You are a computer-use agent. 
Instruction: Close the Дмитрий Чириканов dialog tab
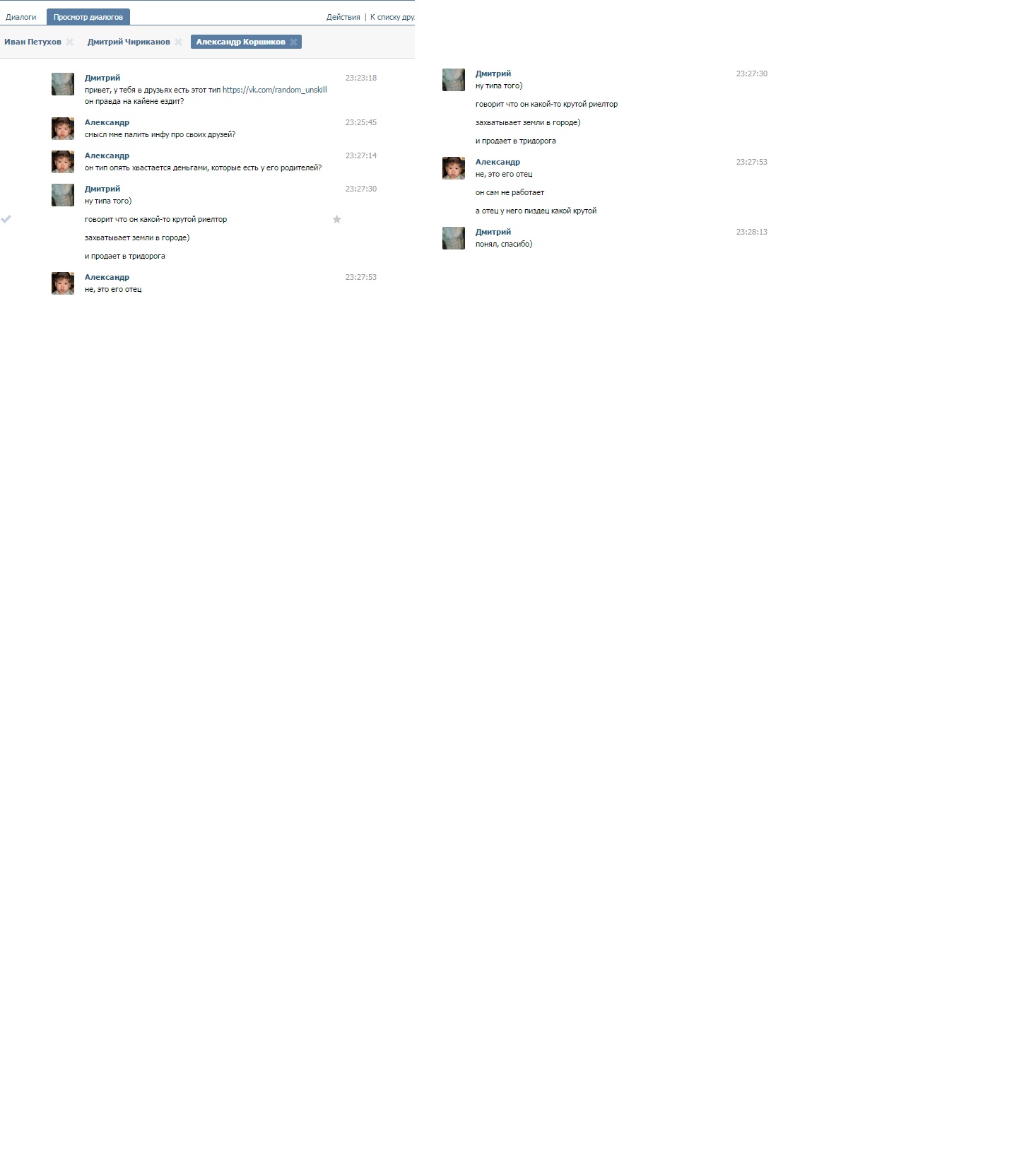click(x=178, y=42)
